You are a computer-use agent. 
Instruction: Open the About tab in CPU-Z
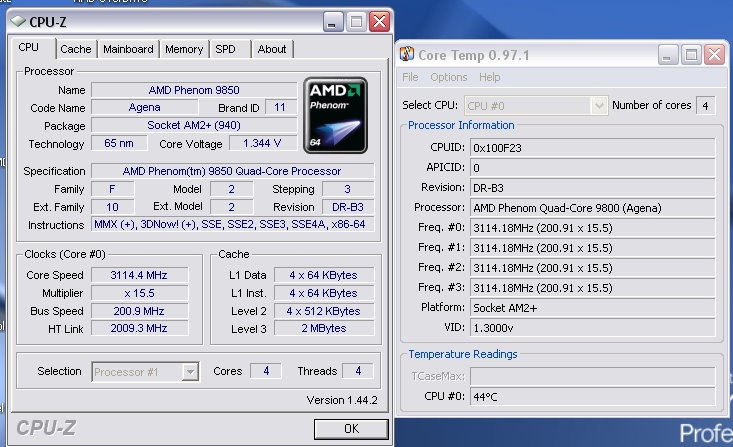(x=272, y=49)
